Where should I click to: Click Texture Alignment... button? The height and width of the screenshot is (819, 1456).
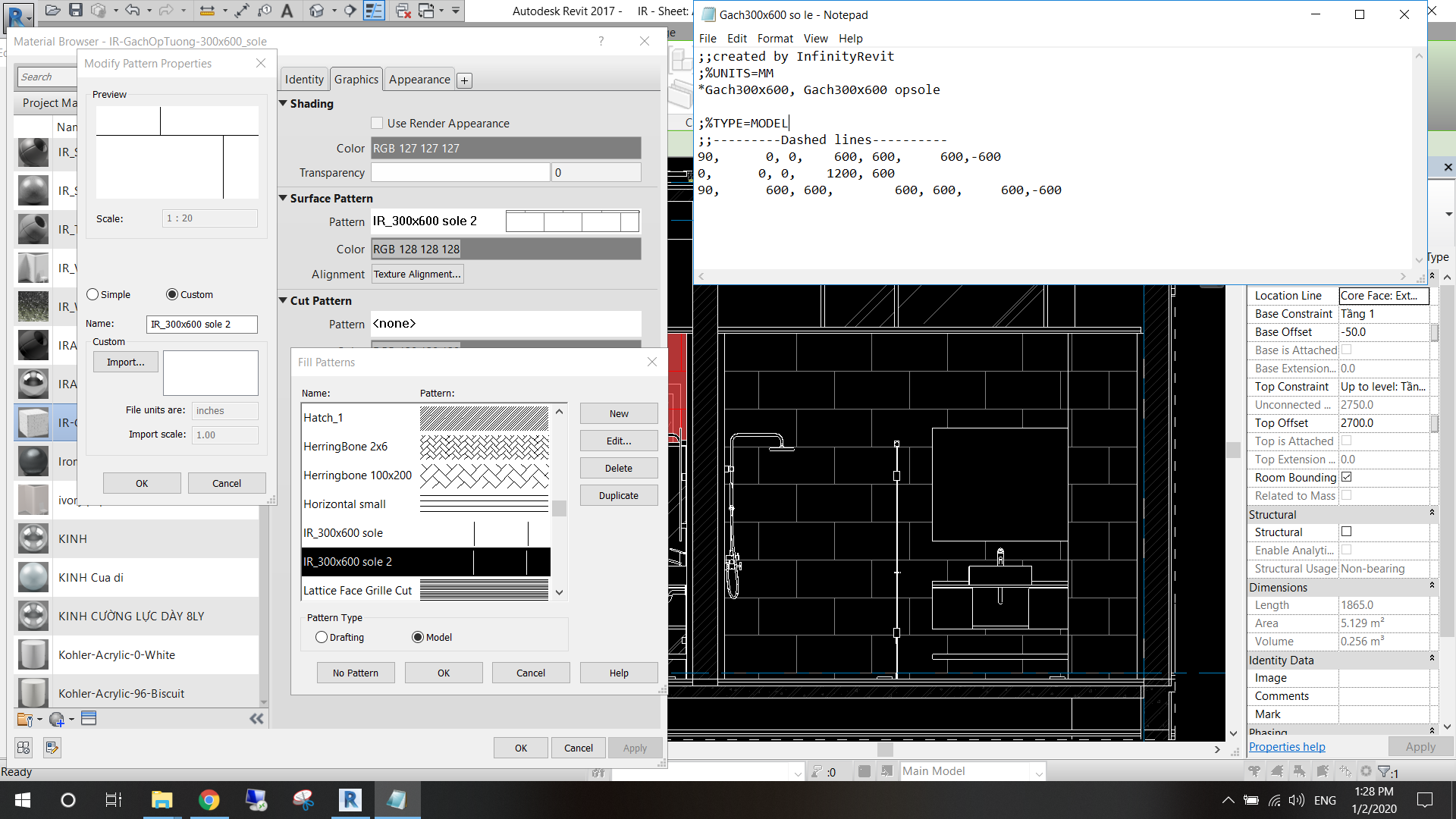coord(417,275)
